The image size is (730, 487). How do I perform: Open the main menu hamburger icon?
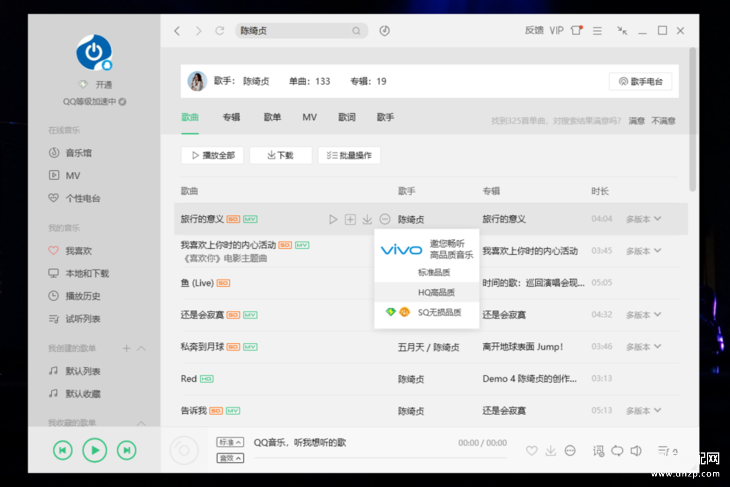tap(597, 31)
